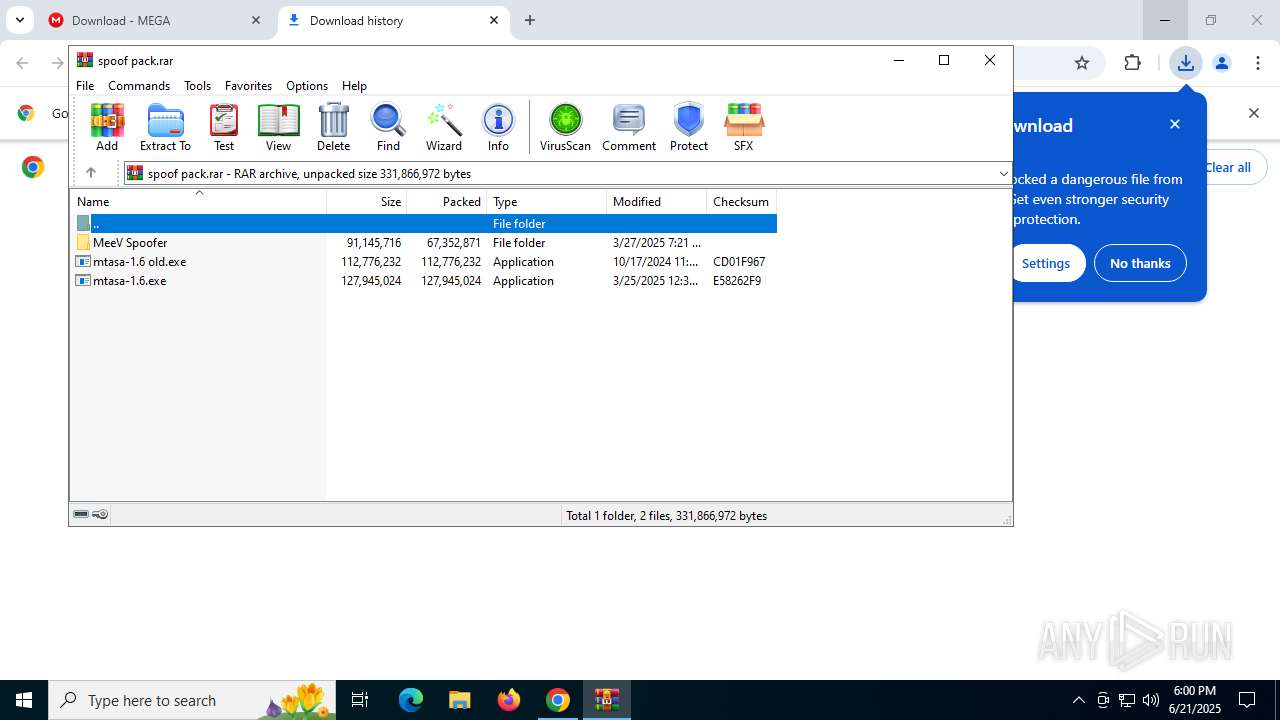1280x720 pixels.
Task: Open Task View on taskbar
Action: click(x=360, y=700)
